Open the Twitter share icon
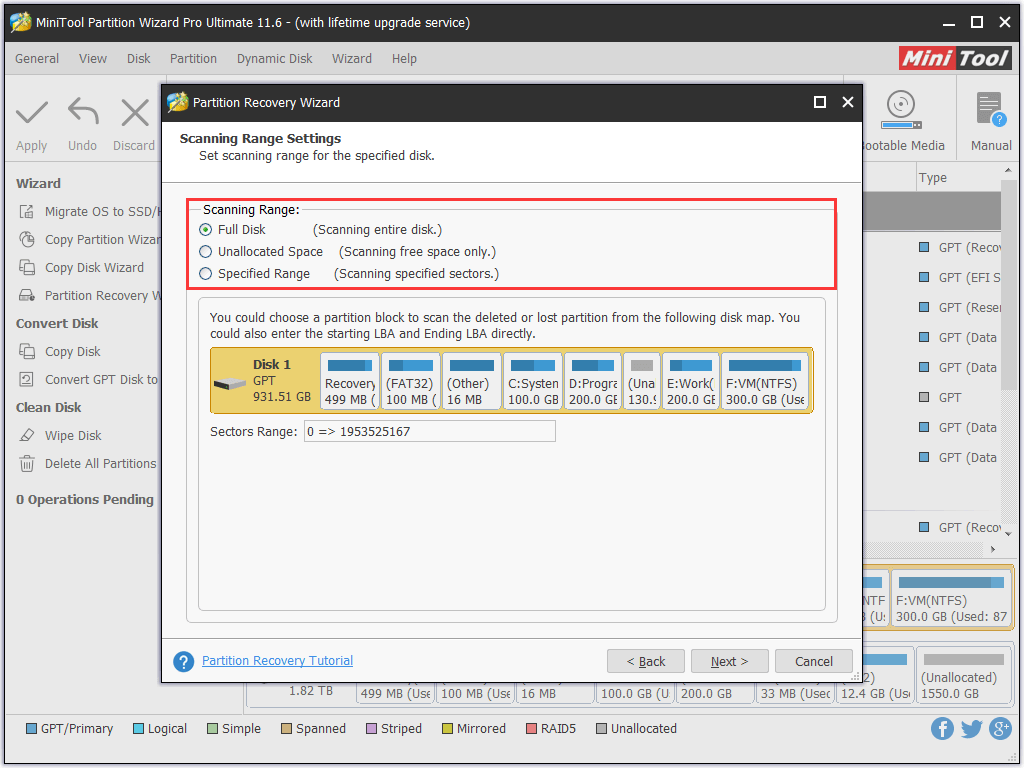1024x768 pixels. [972, 728]
